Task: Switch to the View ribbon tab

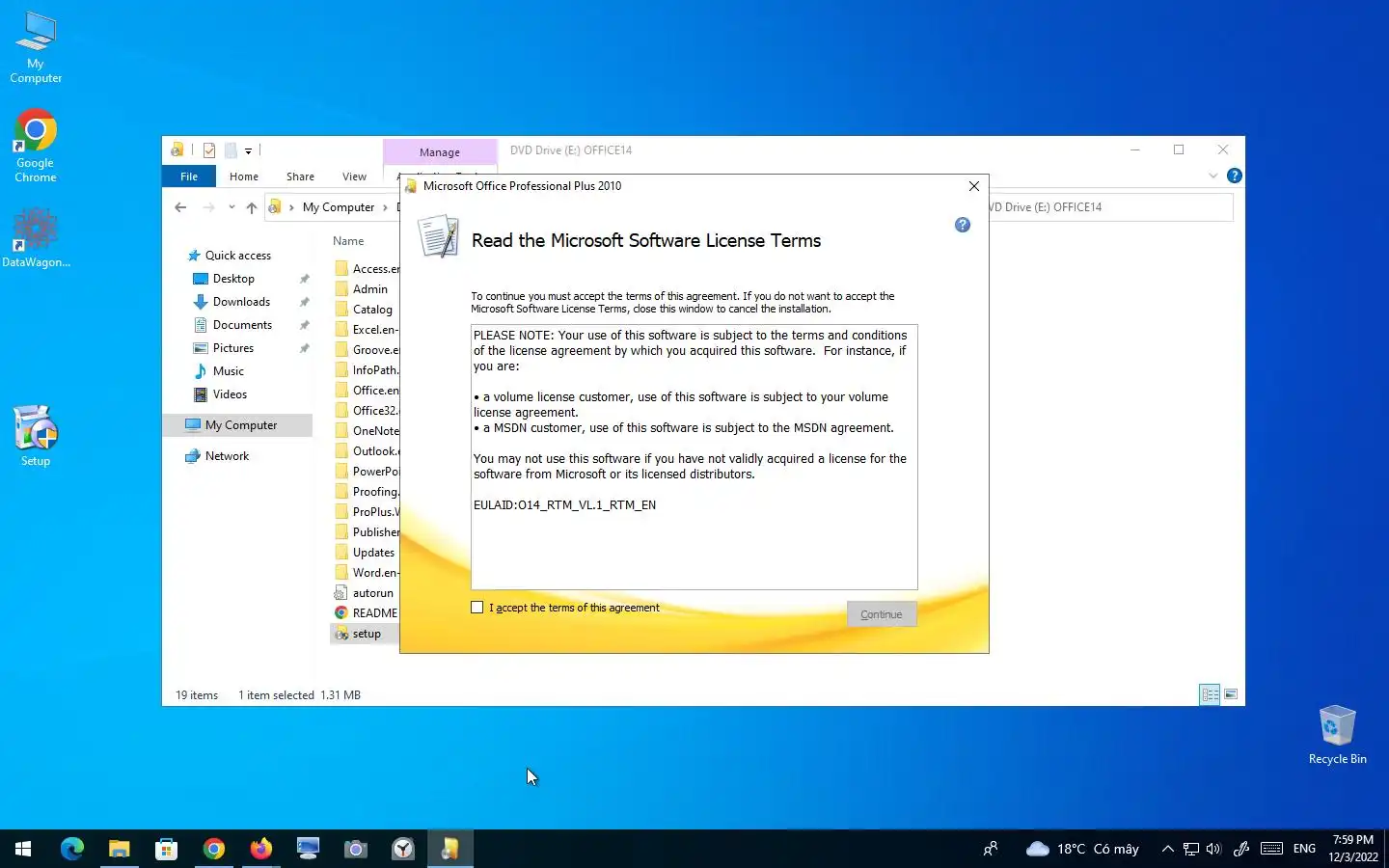Action: [x=354, y=176]
